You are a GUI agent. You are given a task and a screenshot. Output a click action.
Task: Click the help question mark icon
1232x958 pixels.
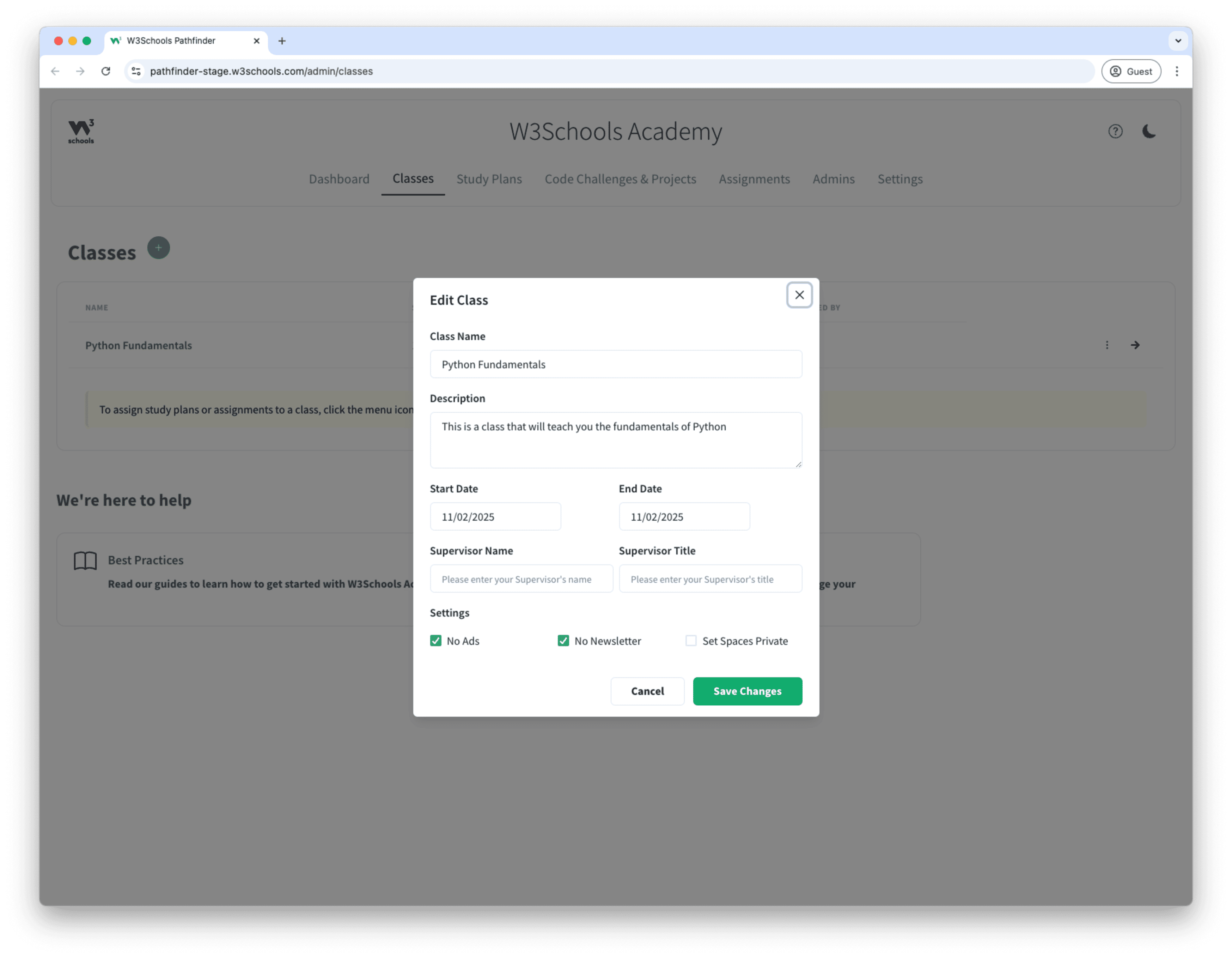(1115, 132)
